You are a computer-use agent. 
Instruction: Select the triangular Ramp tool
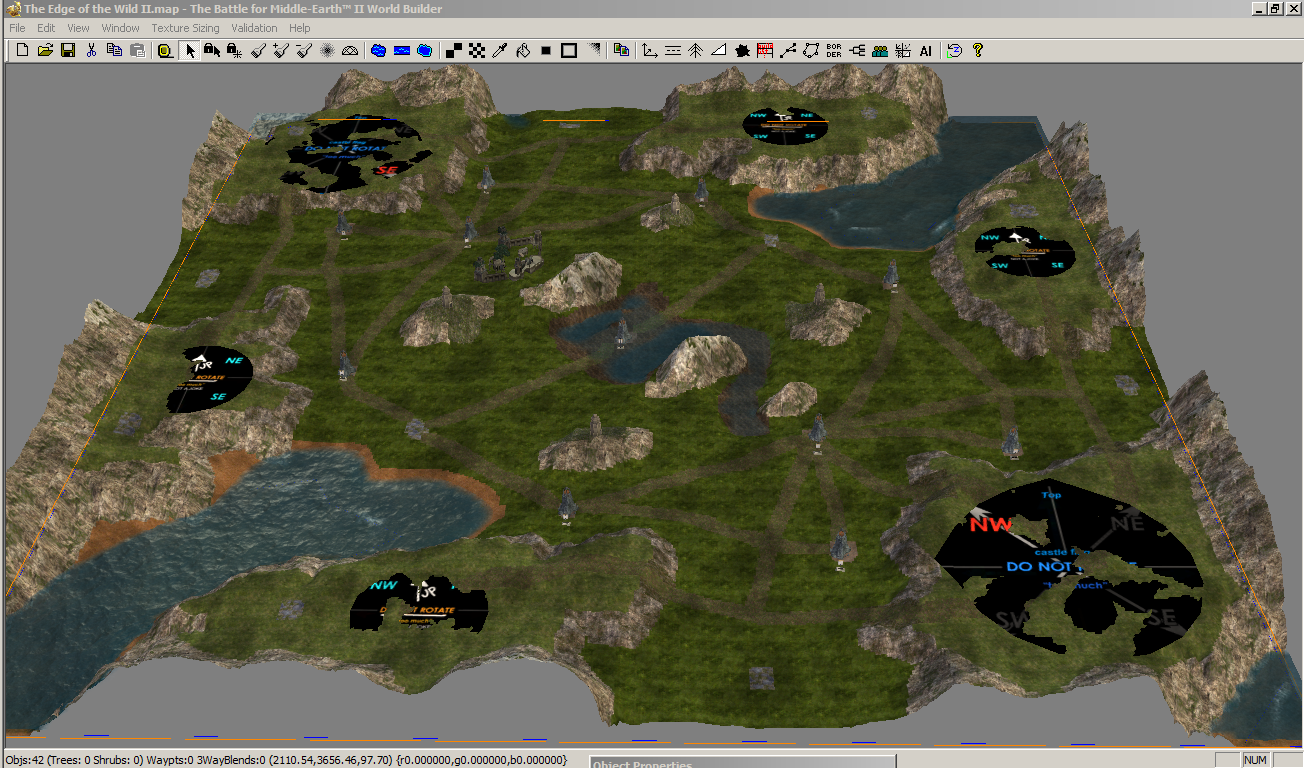coord(719,50)
